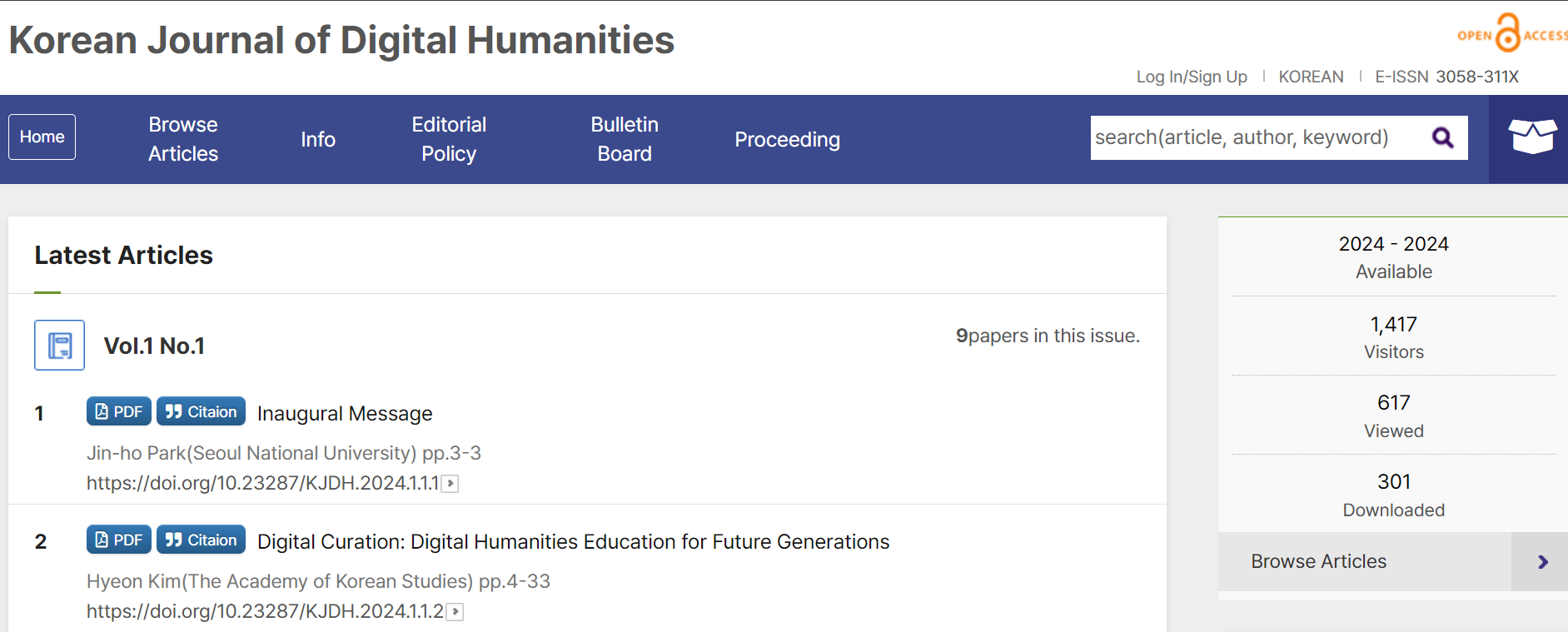This screenshot has width=1568, height=632.
Task: Open the Editorial Policy menu
Action: pos(449,139)
